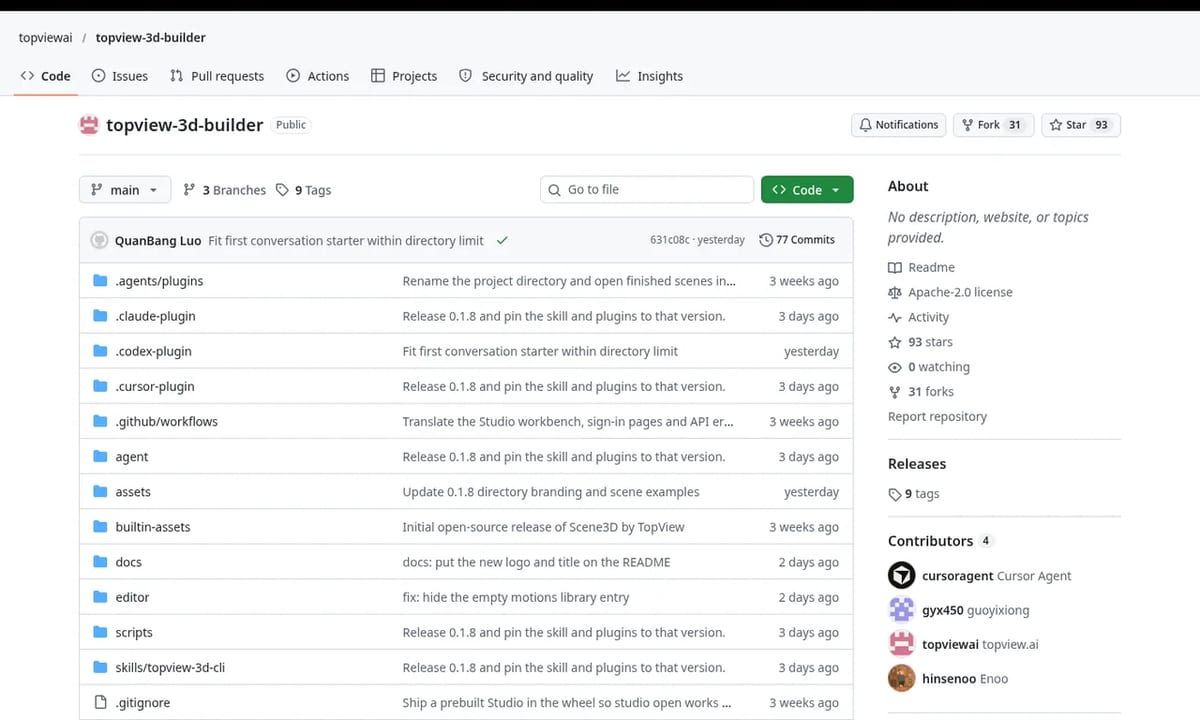Open the 93 stars link

coord(920,342)
